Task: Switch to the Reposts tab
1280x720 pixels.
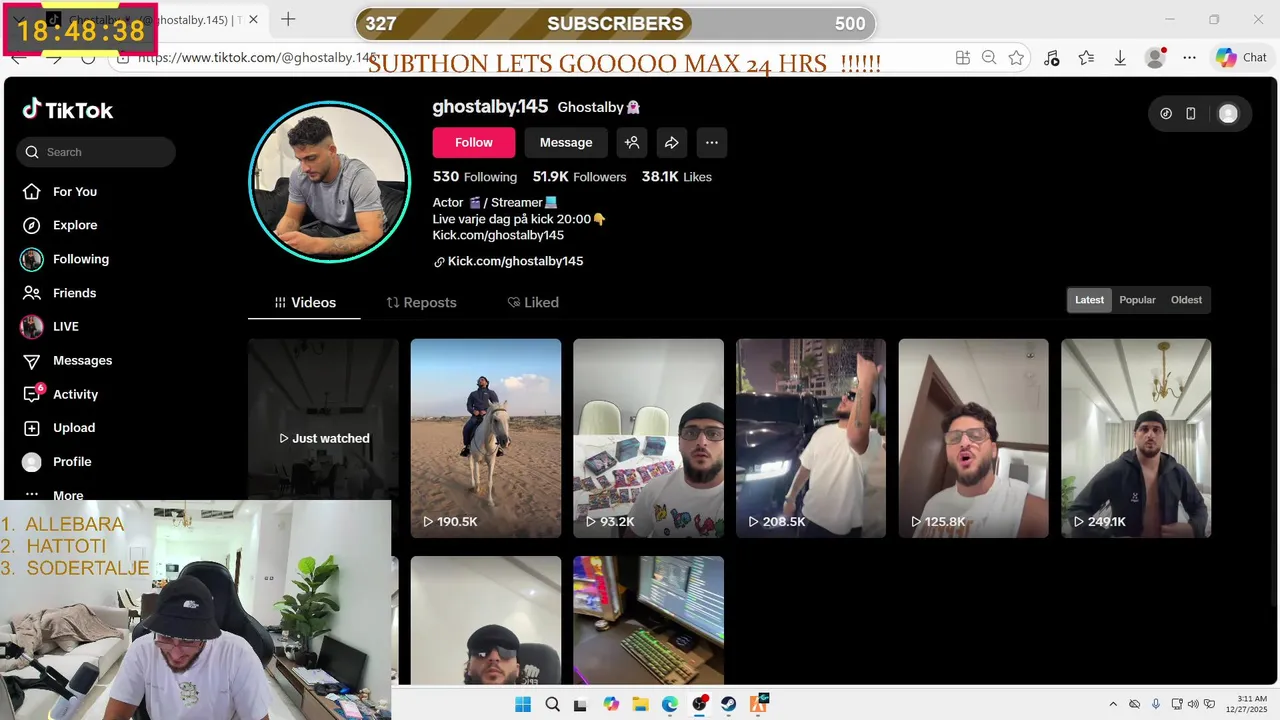Action: point(422,302)
